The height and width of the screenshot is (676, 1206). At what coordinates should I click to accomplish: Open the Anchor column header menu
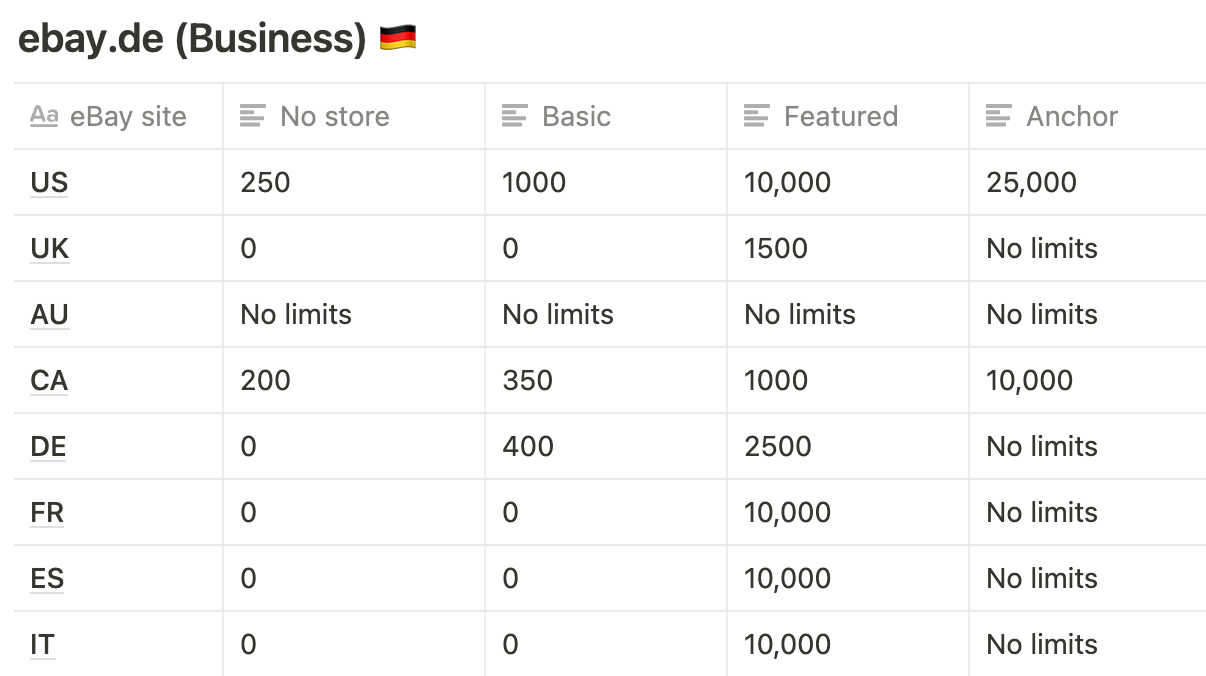[1087, 116]
